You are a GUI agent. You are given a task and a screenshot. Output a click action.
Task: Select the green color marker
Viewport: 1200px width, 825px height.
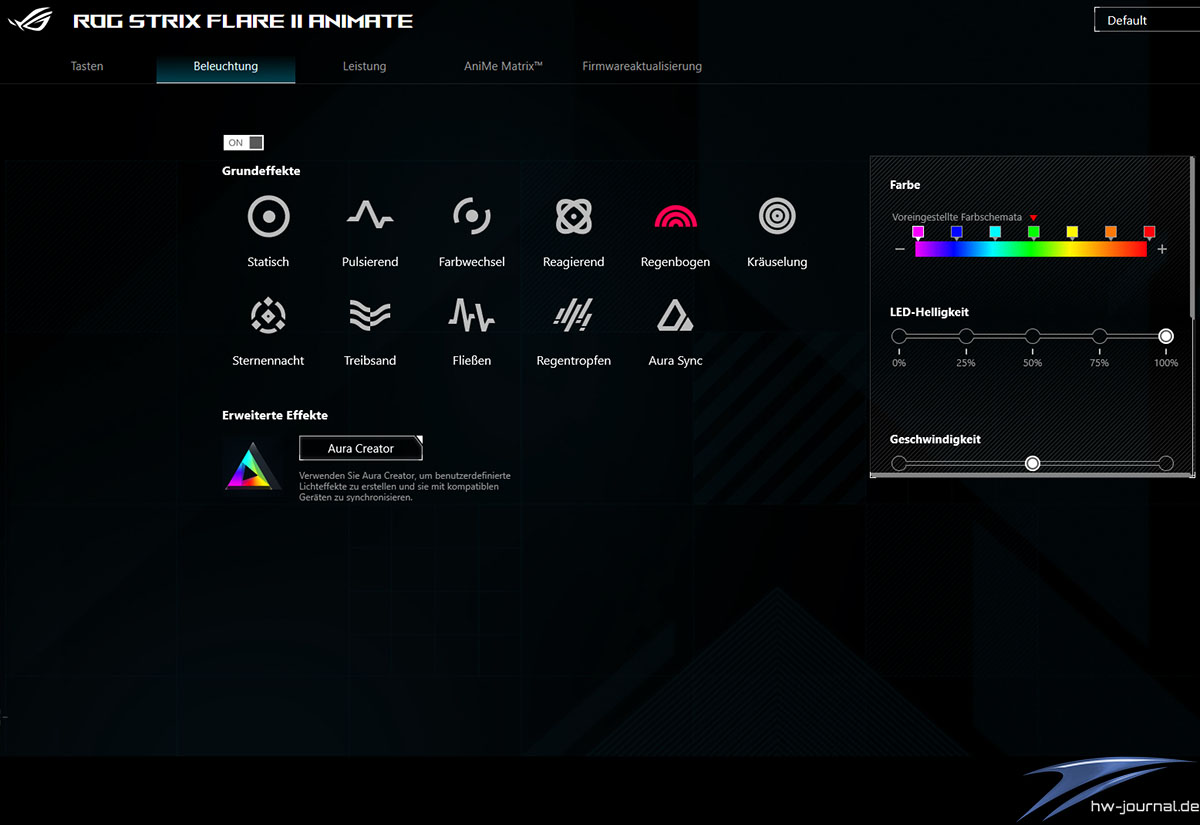[1034, 233]
